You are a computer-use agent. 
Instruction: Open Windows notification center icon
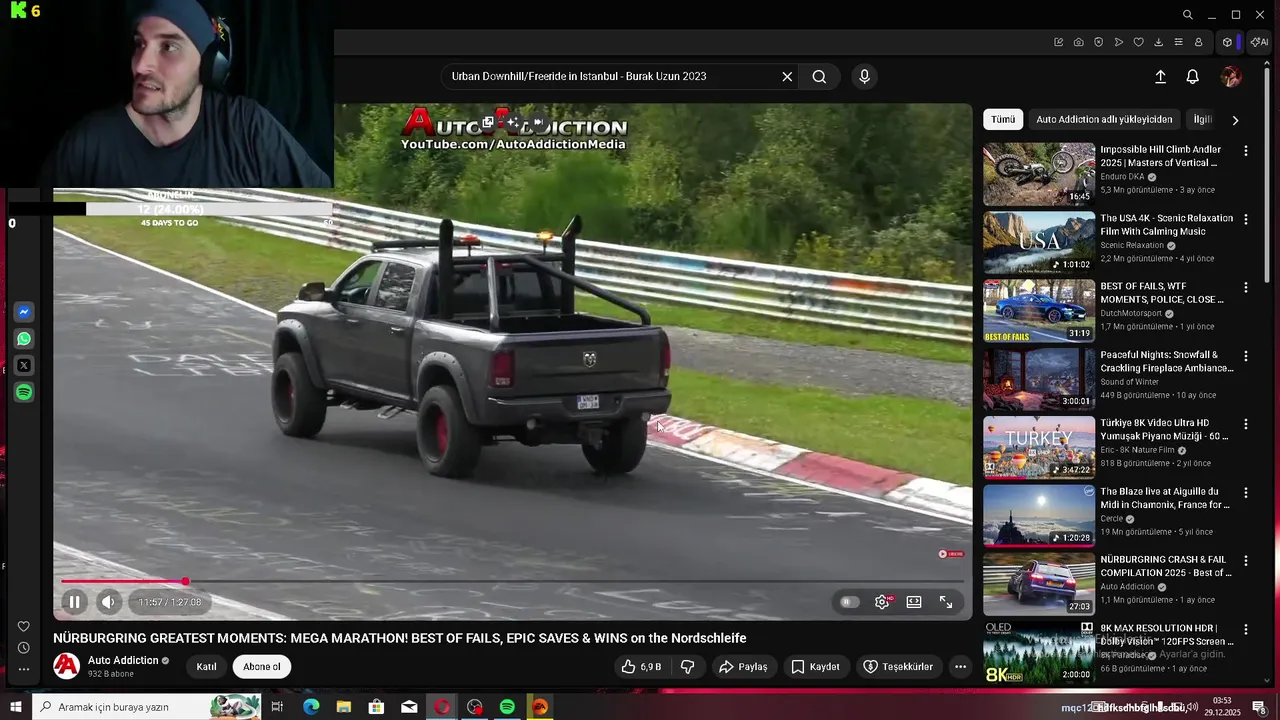1259,707
